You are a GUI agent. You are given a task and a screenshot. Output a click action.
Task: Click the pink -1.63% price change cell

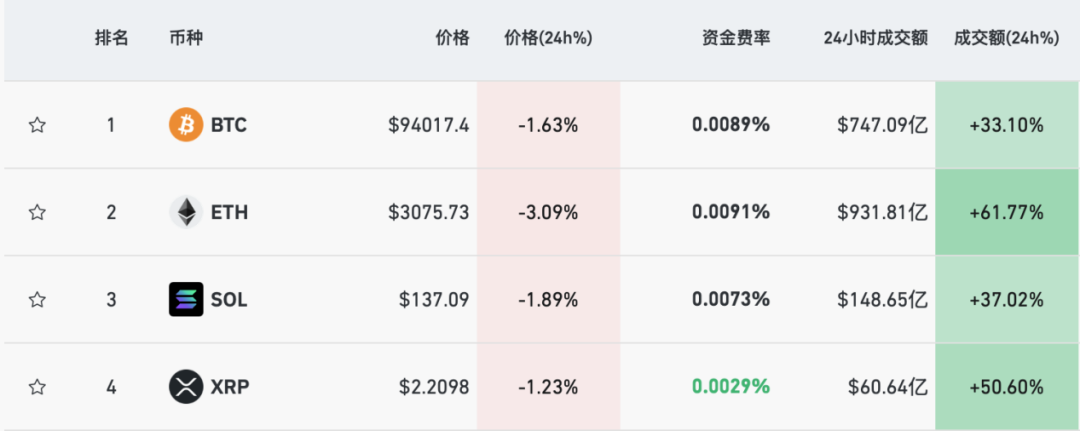point(548,125)
